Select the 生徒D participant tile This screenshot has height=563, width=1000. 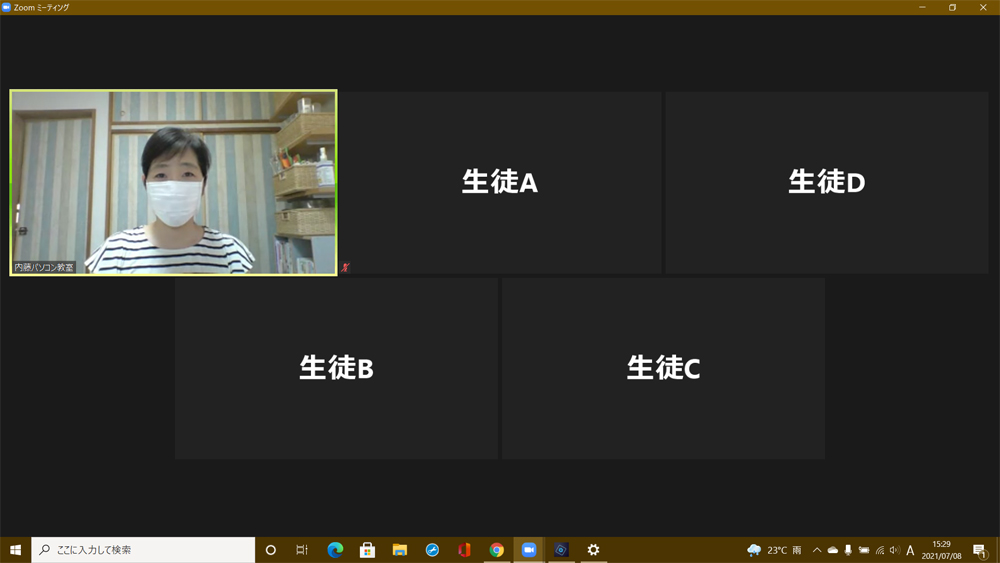pos(827,182)
